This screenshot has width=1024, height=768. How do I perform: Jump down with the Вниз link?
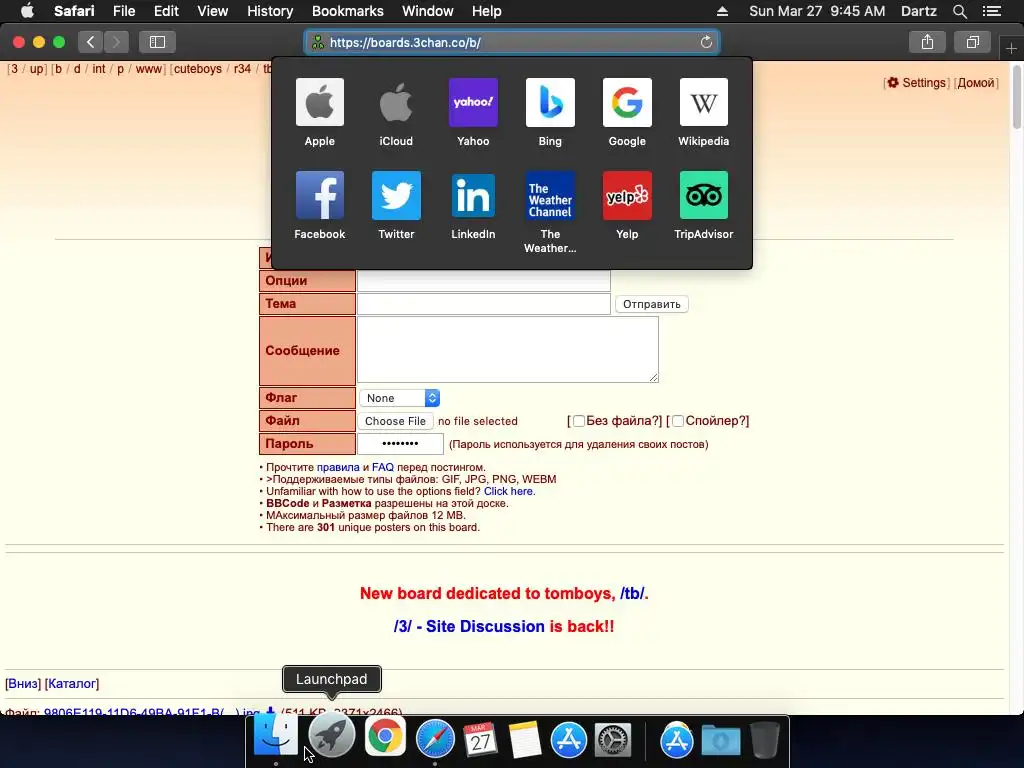click(23, 684)
